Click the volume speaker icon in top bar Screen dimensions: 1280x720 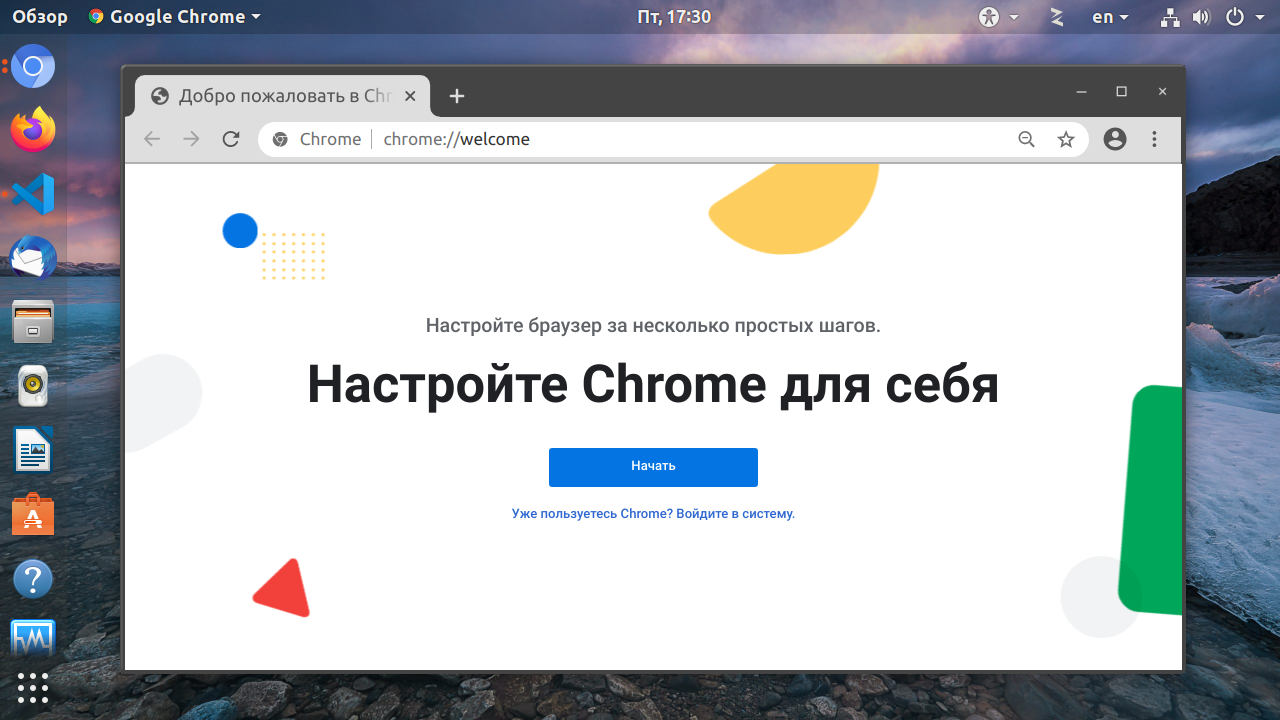tap(1201, 16)
